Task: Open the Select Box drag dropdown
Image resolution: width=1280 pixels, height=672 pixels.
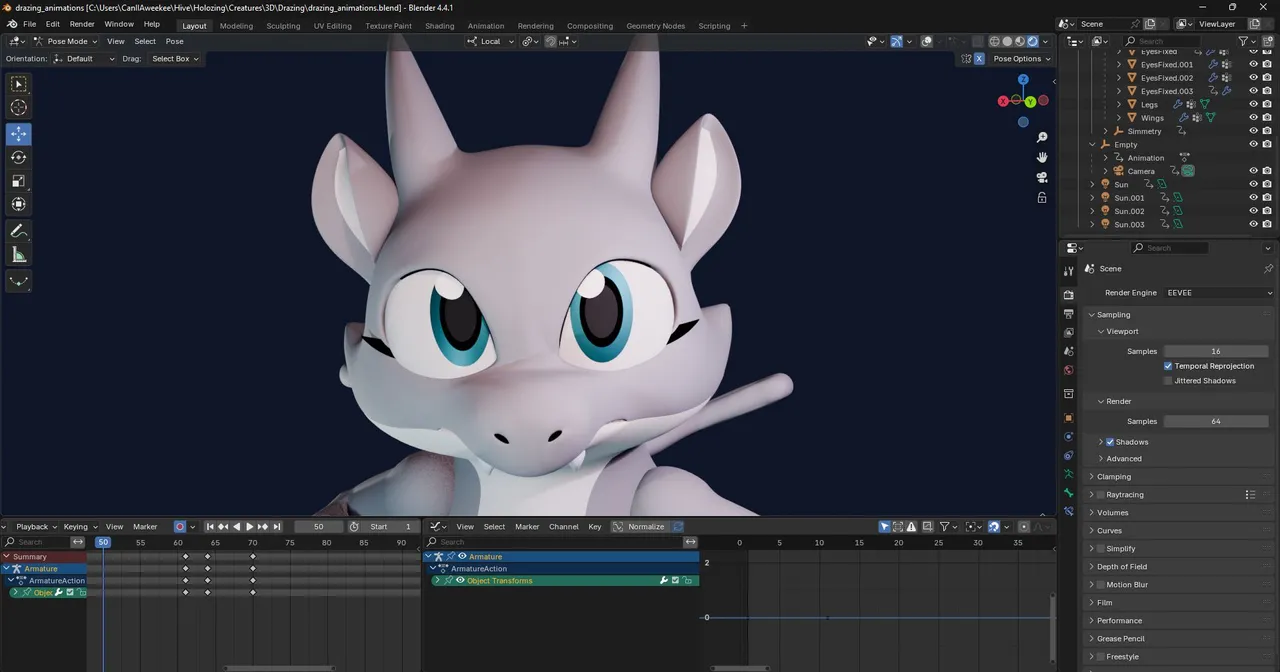Action: [175, 59]
